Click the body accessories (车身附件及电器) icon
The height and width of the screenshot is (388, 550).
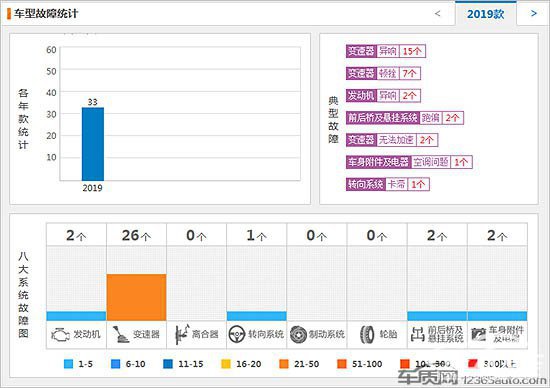(x=478, y=335)
